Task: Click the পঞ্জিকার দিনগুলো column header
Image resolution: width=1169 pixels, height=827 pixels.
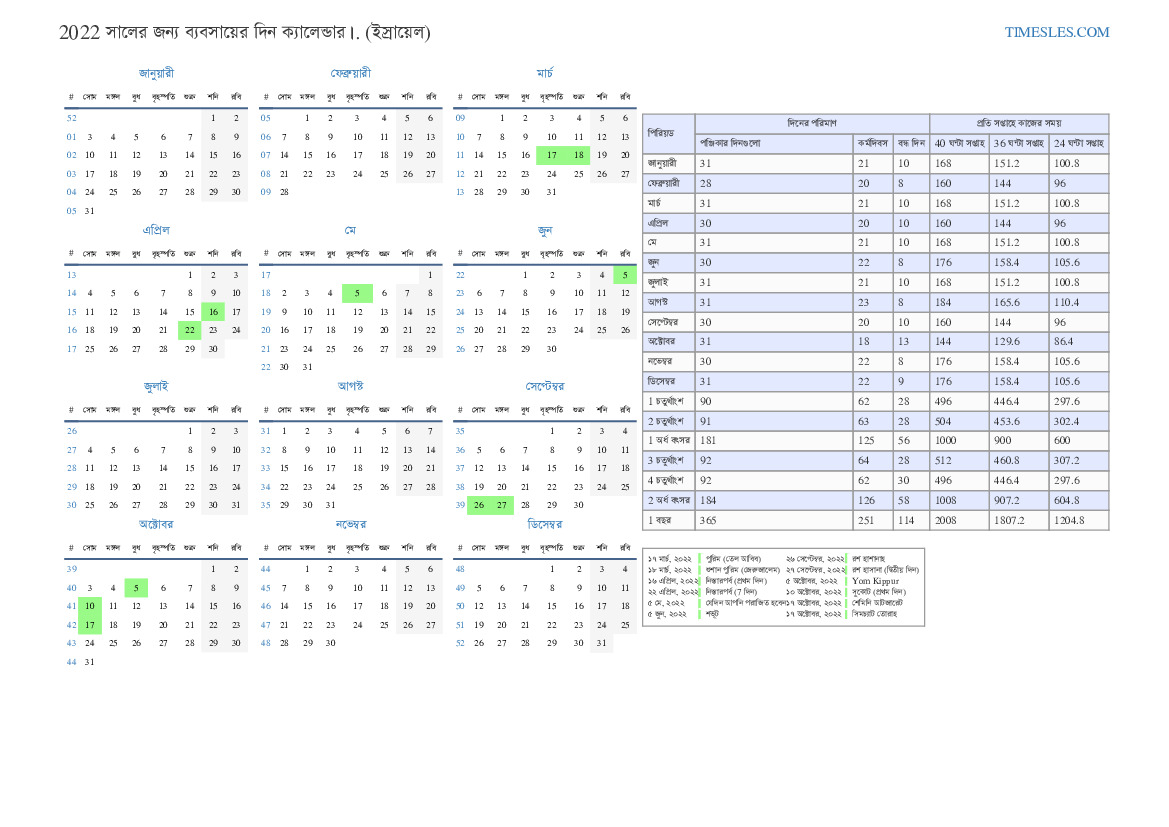Action: [x=774, y=143]
